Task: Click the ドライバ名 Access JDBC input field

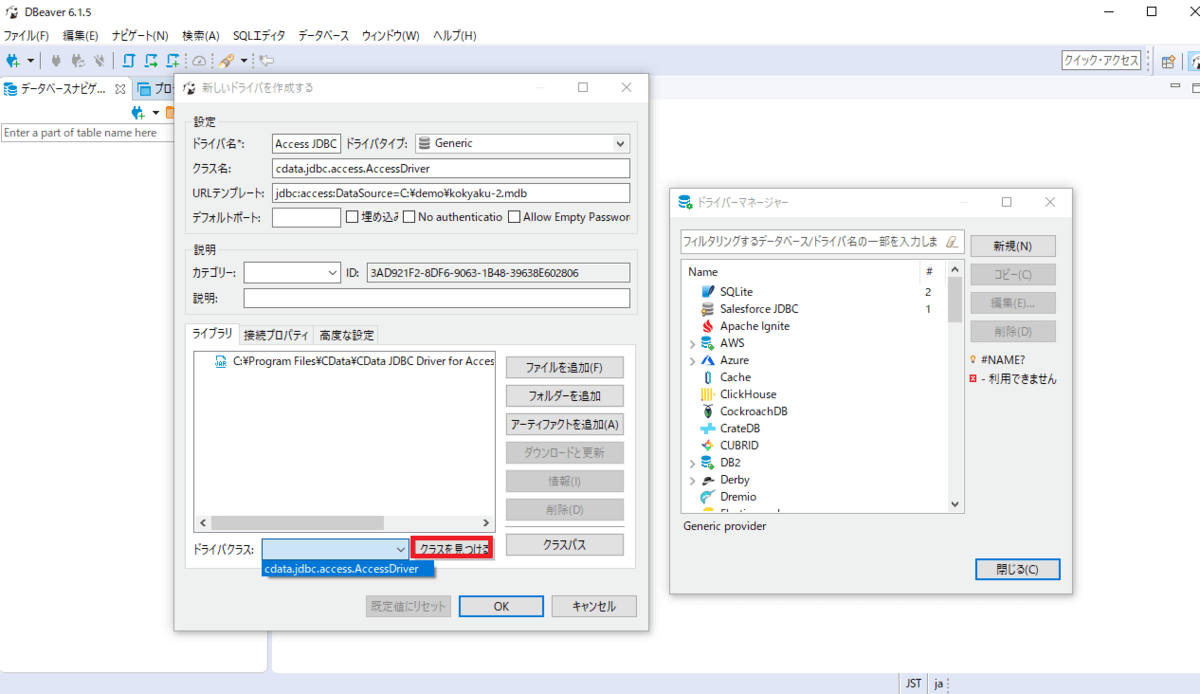Action: click(x=306, y=143)
